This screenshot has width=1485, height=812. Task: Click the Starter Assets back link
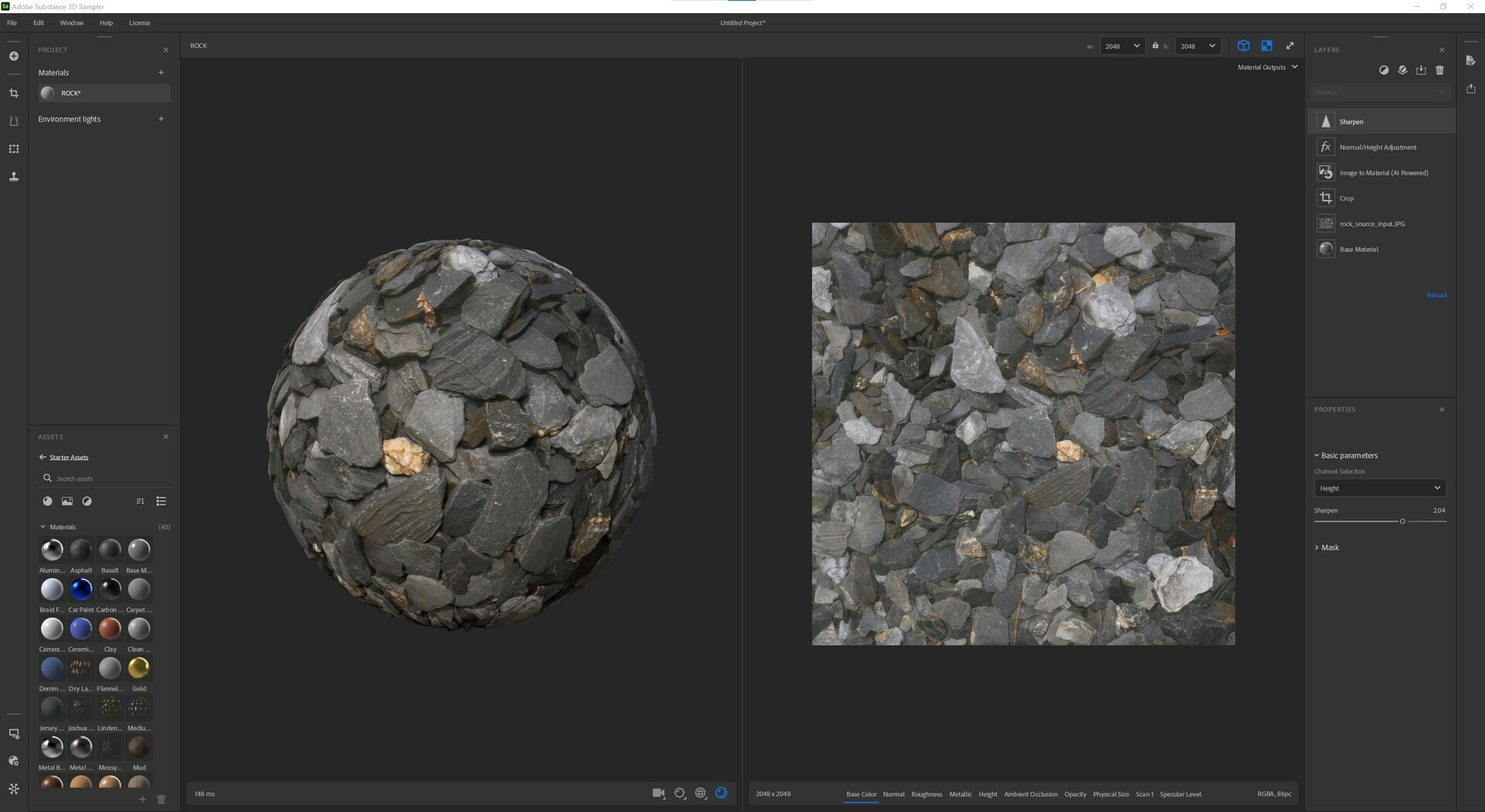coord(68,457)
